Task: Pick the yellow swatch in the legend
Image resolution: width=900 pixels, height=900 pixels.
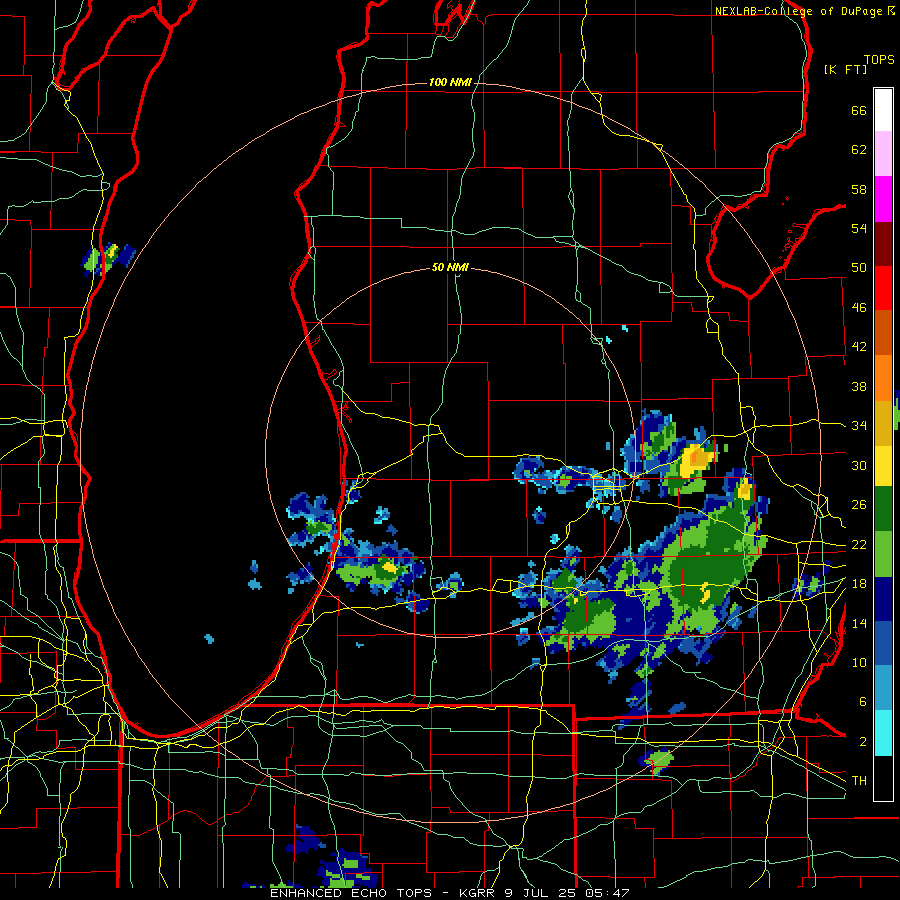Action: pos(883,466)
